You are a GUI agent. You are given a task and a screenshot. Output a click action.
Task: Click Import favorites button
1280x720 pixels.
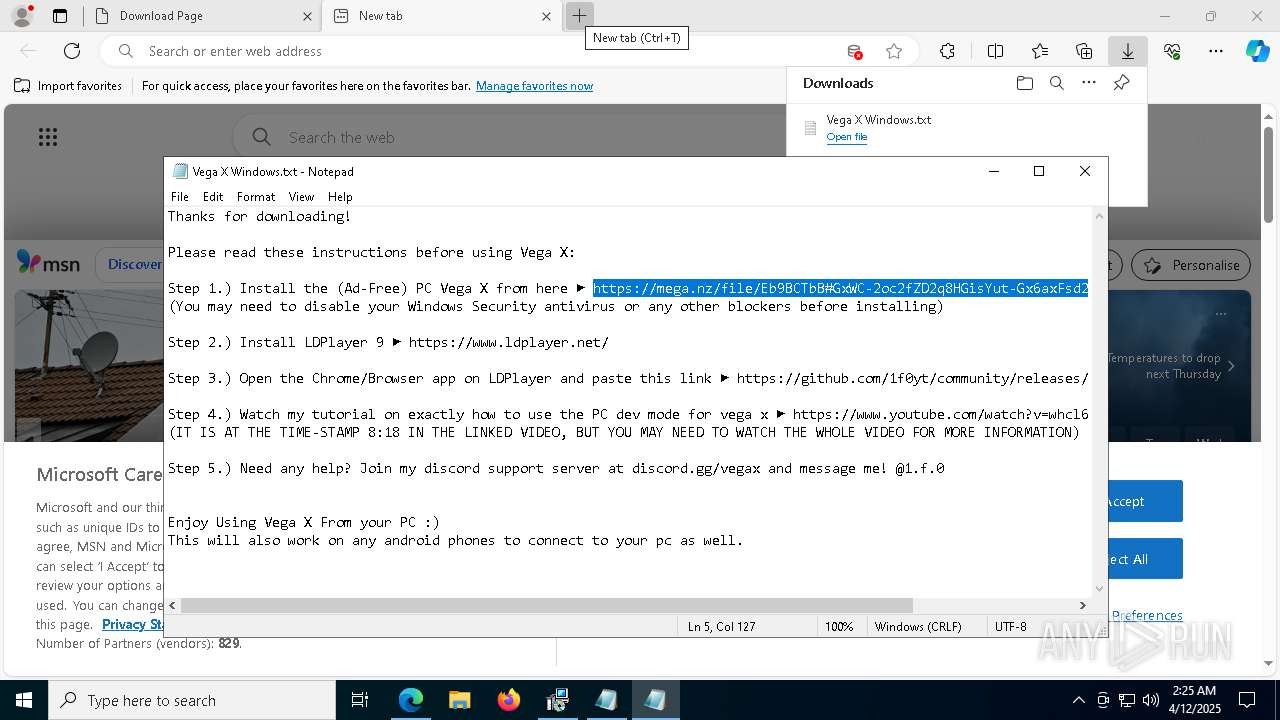(x=68, y=86)
